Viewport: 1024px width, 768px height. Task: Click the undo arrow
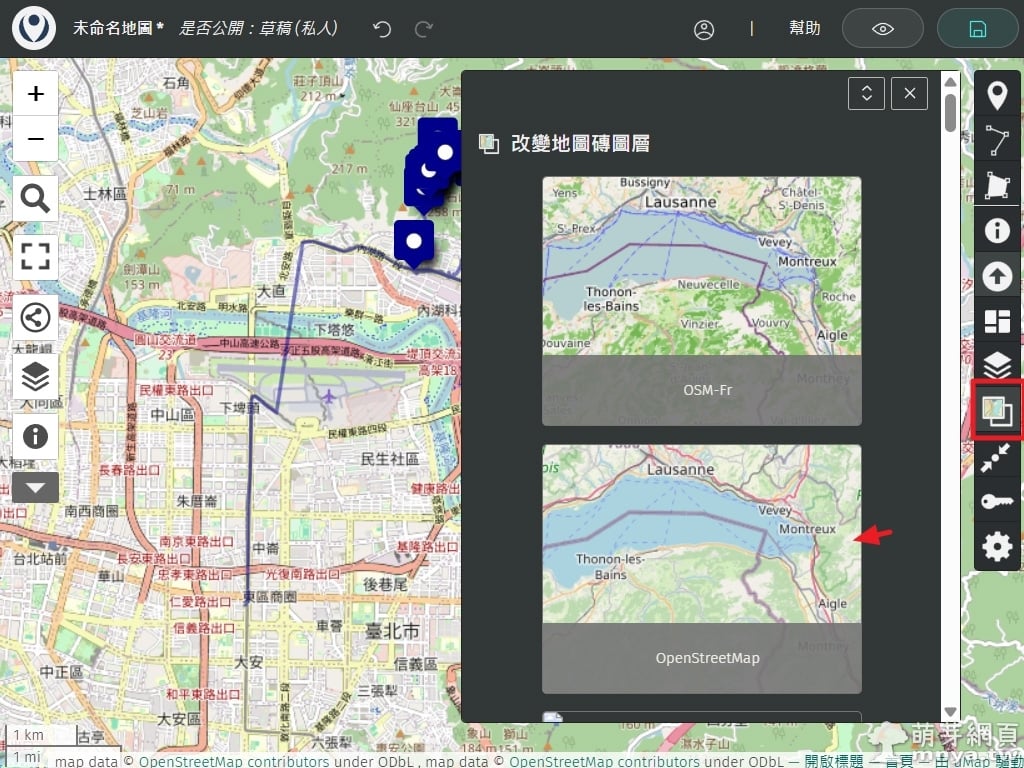[382, 29]
